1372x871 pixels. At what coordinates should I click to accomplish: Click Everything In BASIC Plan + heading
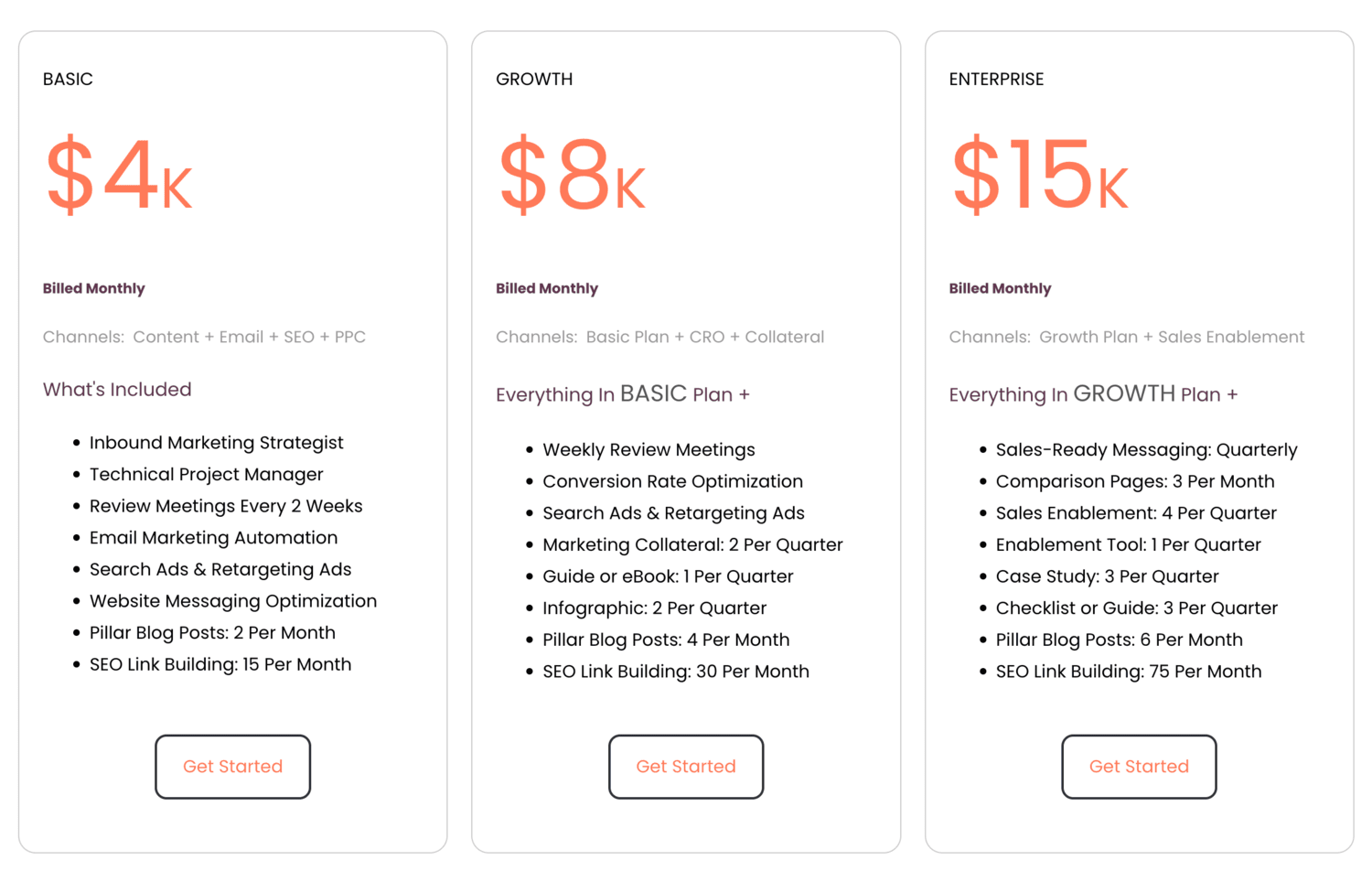click(x=622, y=393)
